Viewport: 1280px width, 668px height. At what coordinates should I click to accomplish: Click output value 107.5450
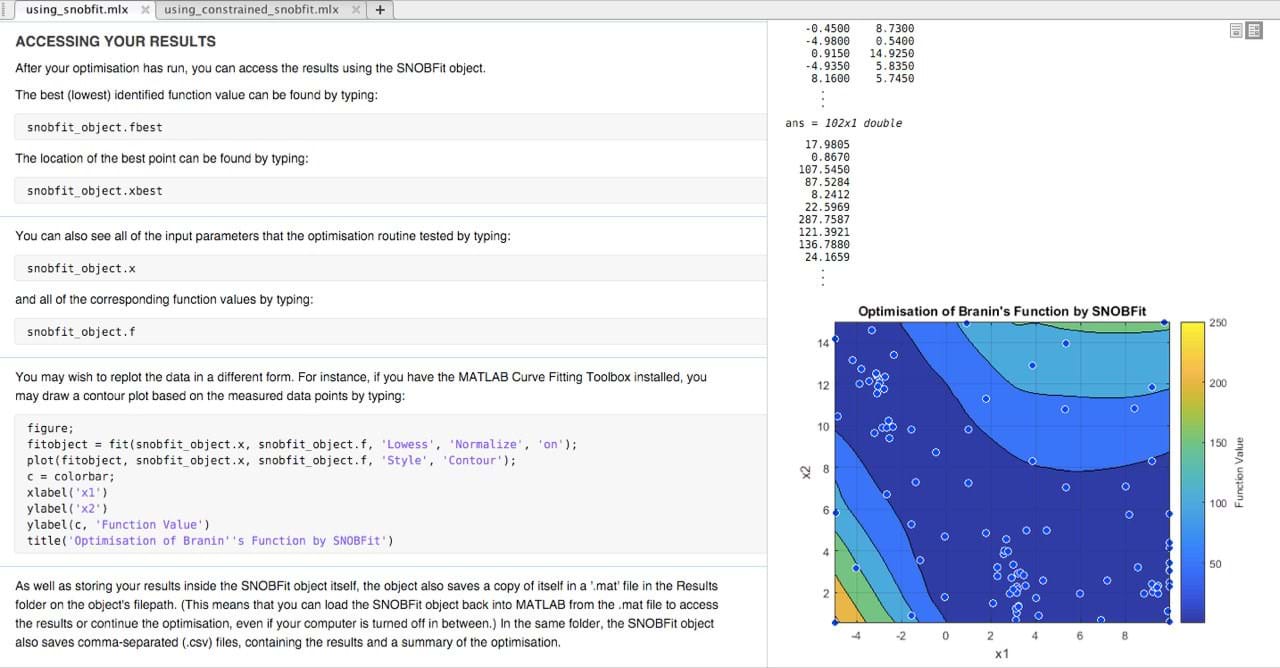[824, 170]
